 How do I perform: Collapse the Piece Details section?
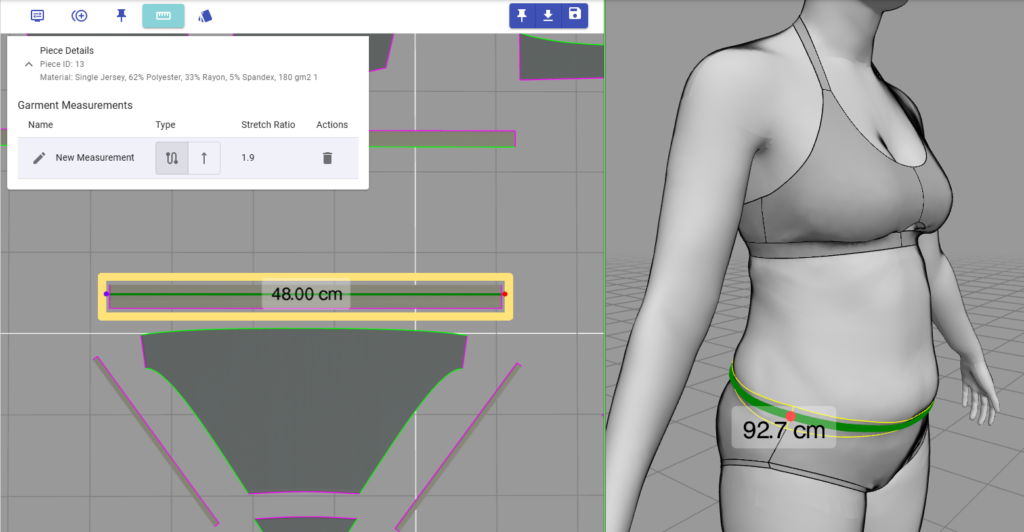point(28,63)
